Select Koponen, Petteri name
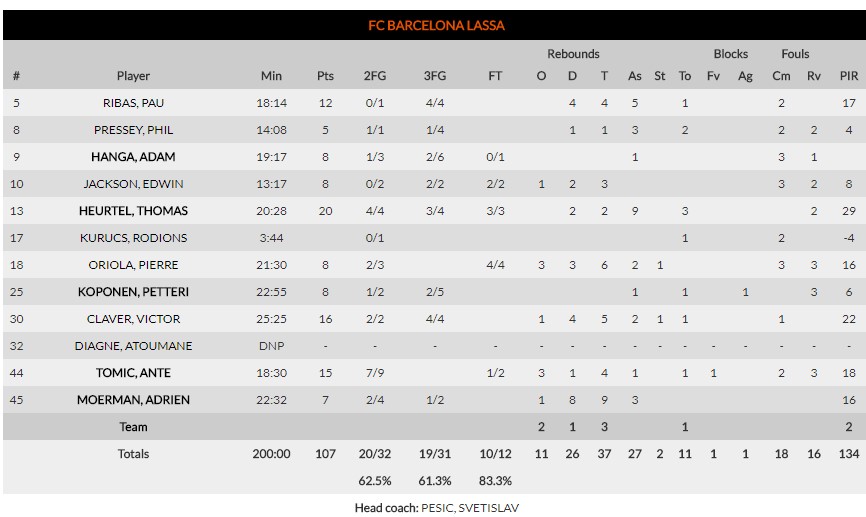Screen dimensions: 866x517 133,292
